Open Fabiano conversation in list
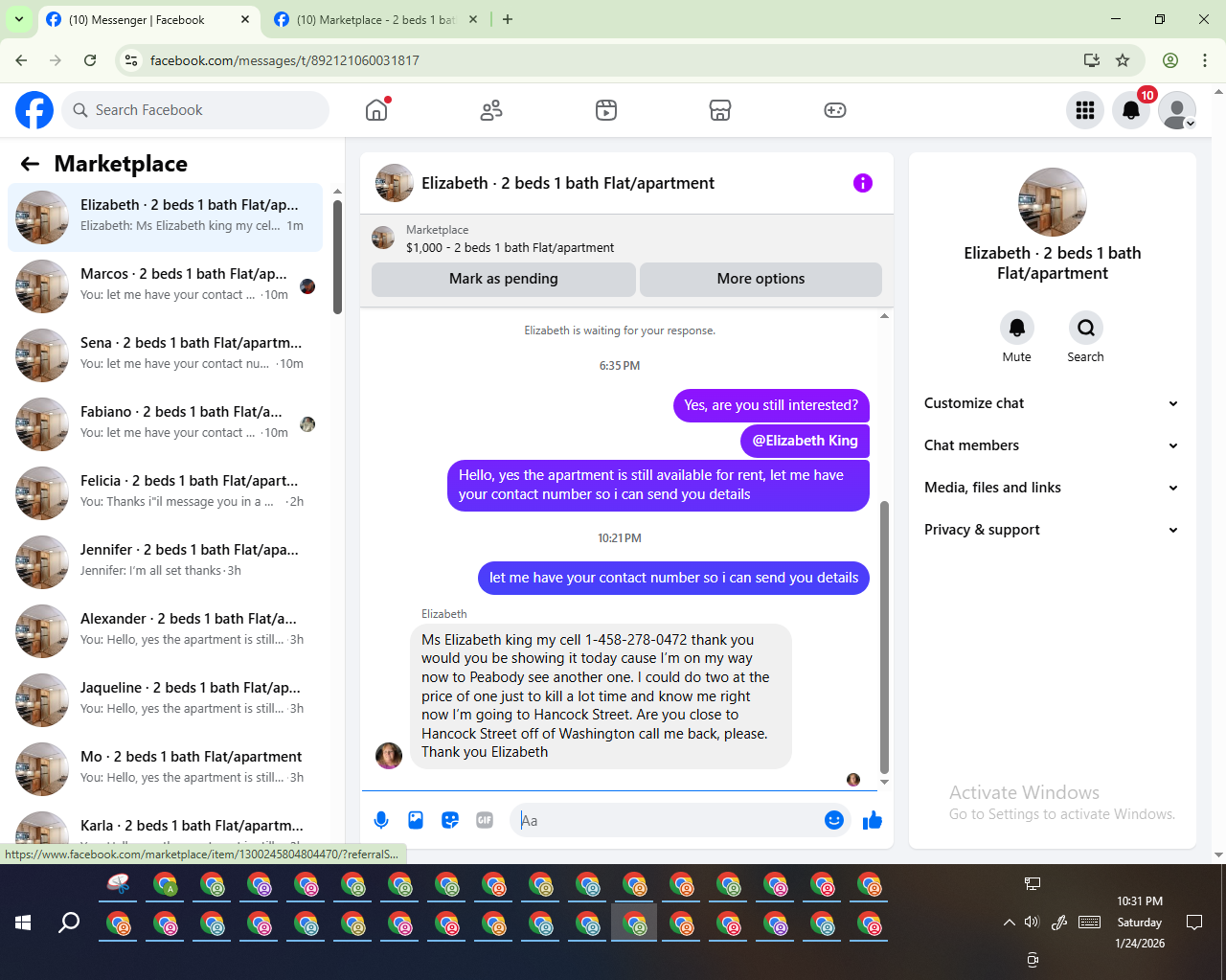The image size is (1226, 980). (x=166, y=424)
